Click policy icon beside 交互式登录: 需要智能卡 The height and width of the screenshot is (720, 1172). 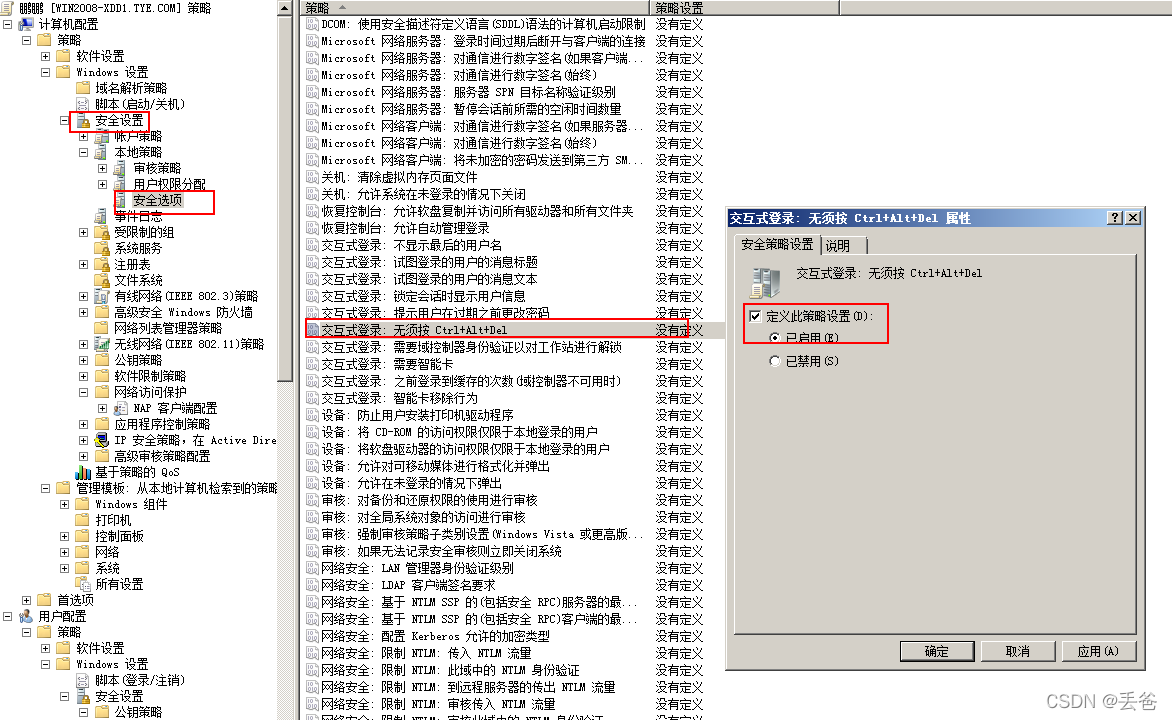(x=312, y=364)
